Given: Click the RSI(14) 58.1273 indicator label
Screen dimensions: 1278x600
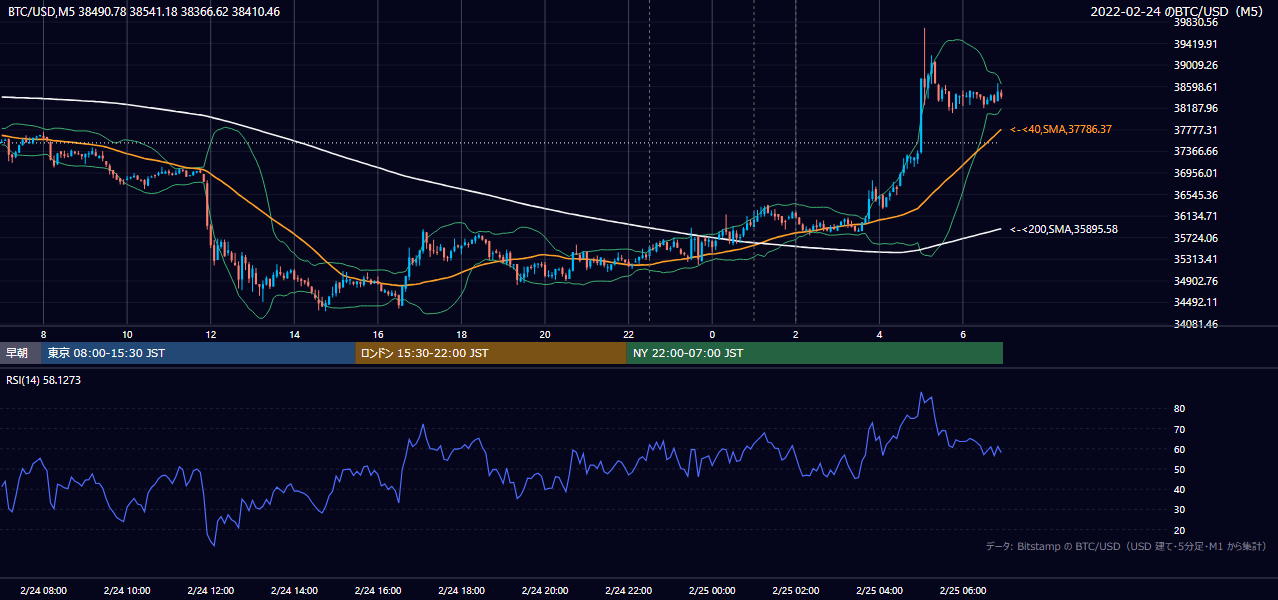Looking at the screenshot, I should (44, 380).
